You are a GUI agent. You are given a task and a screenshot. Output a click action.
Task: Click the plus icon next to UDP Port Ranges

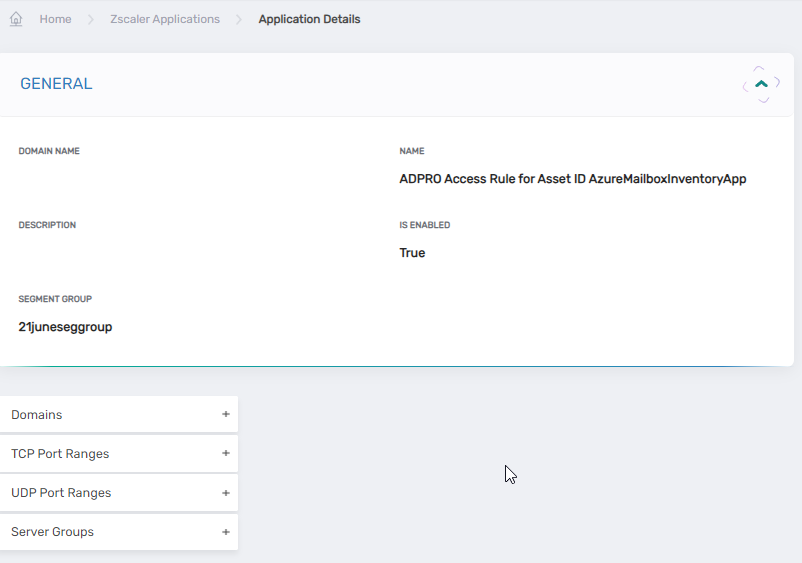[x=226, y=493]
